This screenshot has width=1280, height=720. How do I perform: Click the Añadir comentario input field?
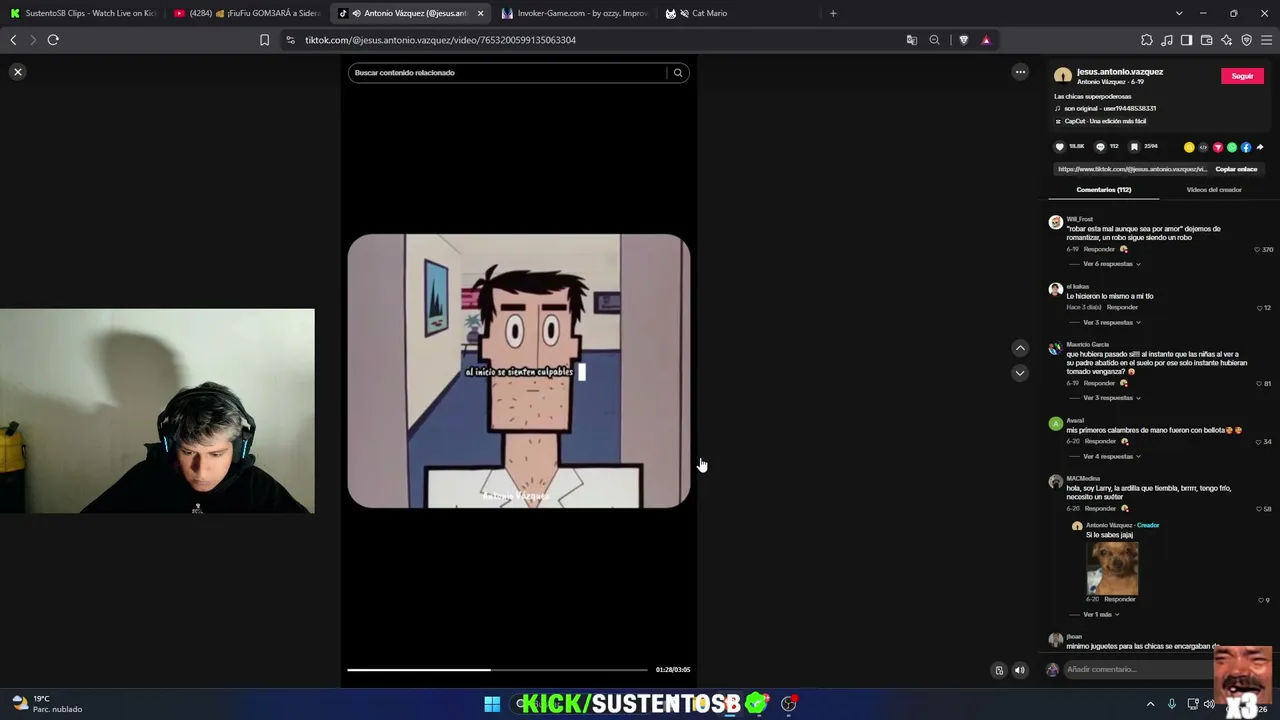click(x=1140, y=670)
